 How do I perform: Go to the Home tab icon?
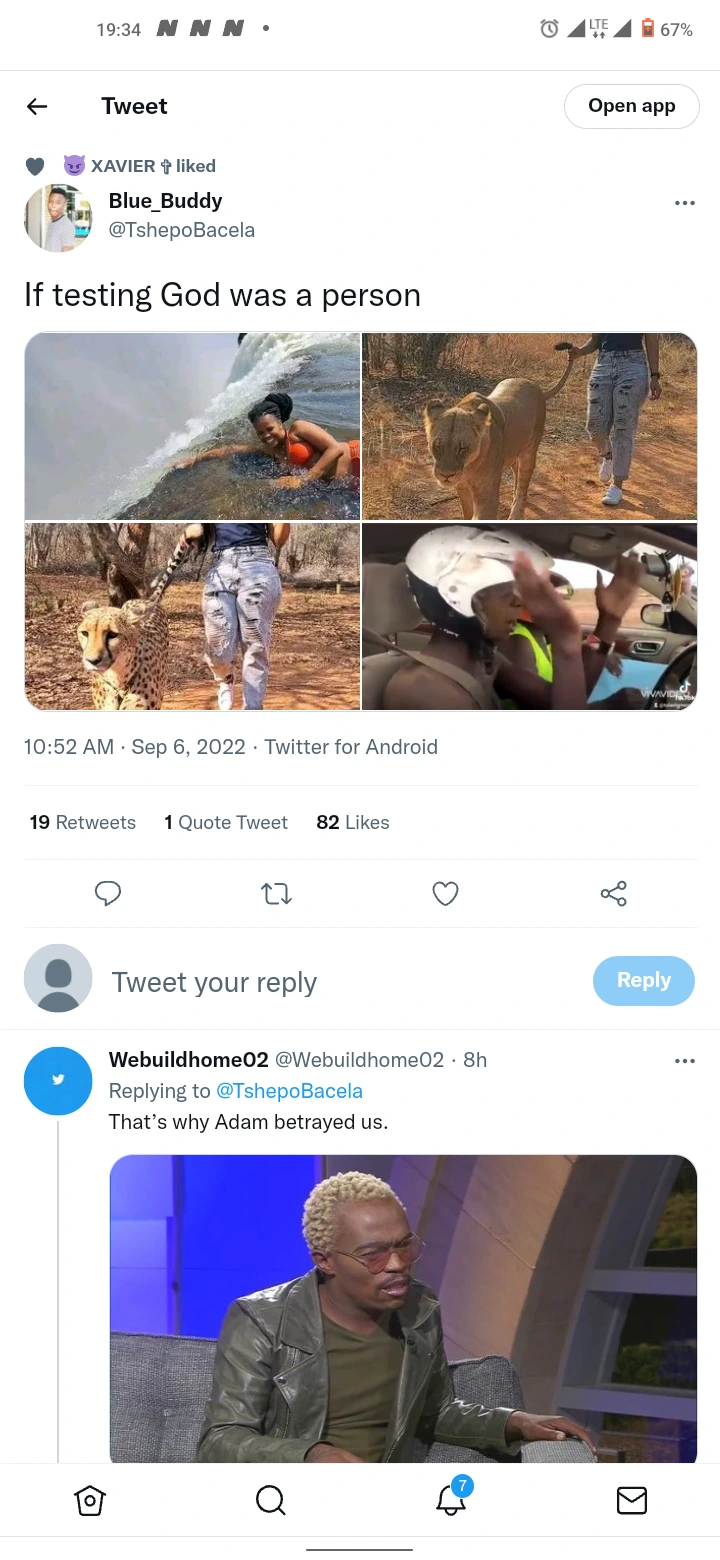tap(90, 1500)
